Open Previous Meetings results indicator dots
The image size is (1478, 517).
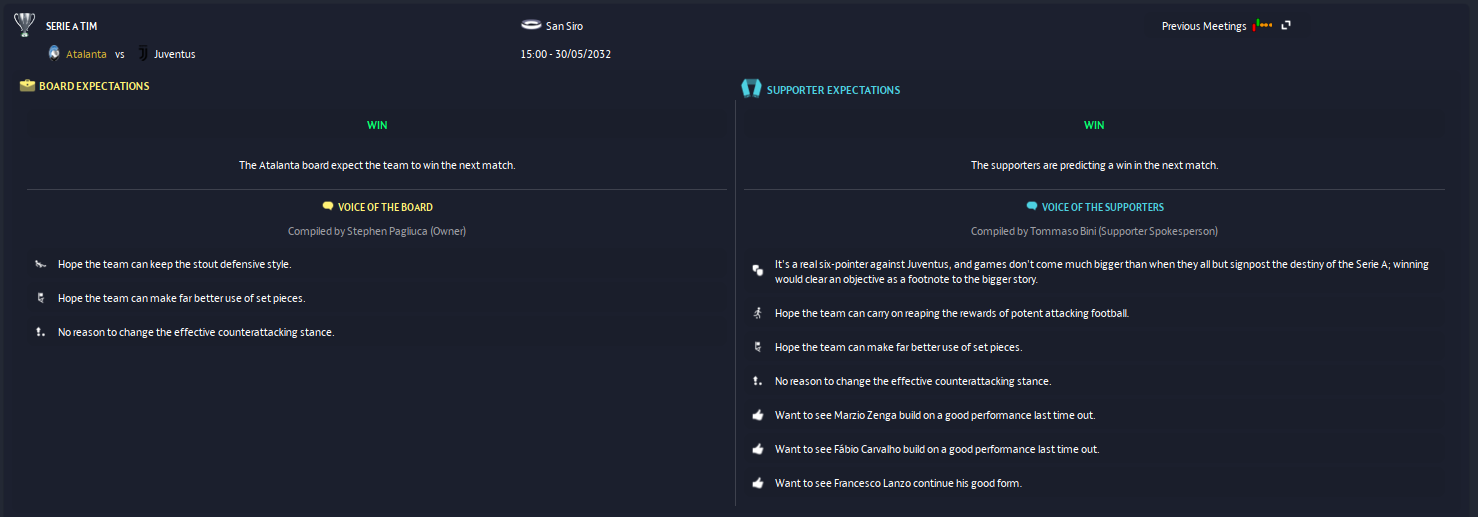pyautogui.click(x=1262, y=25)
